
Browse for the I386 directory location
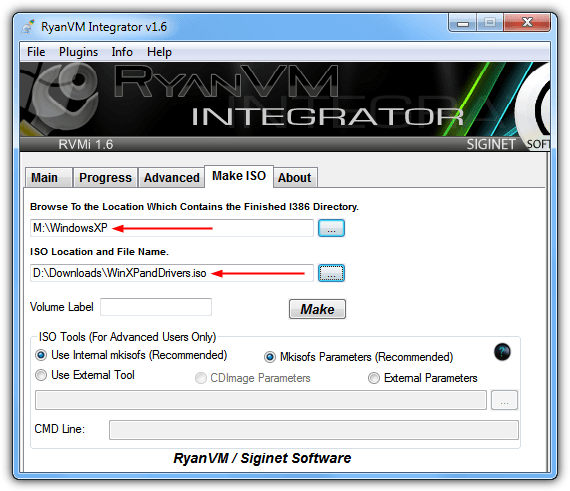331,228
